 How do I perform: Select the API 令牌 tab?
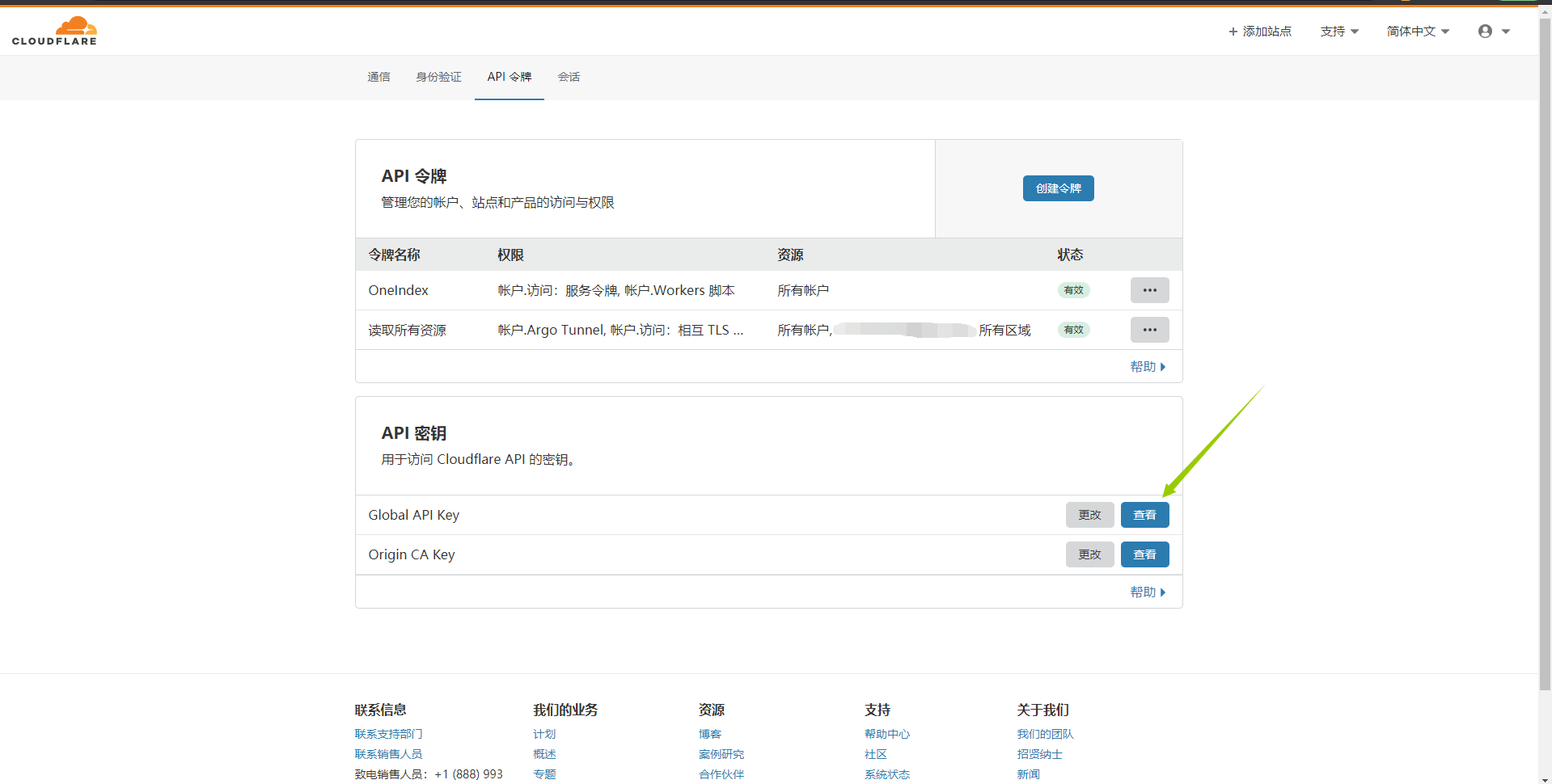point(510,77)
